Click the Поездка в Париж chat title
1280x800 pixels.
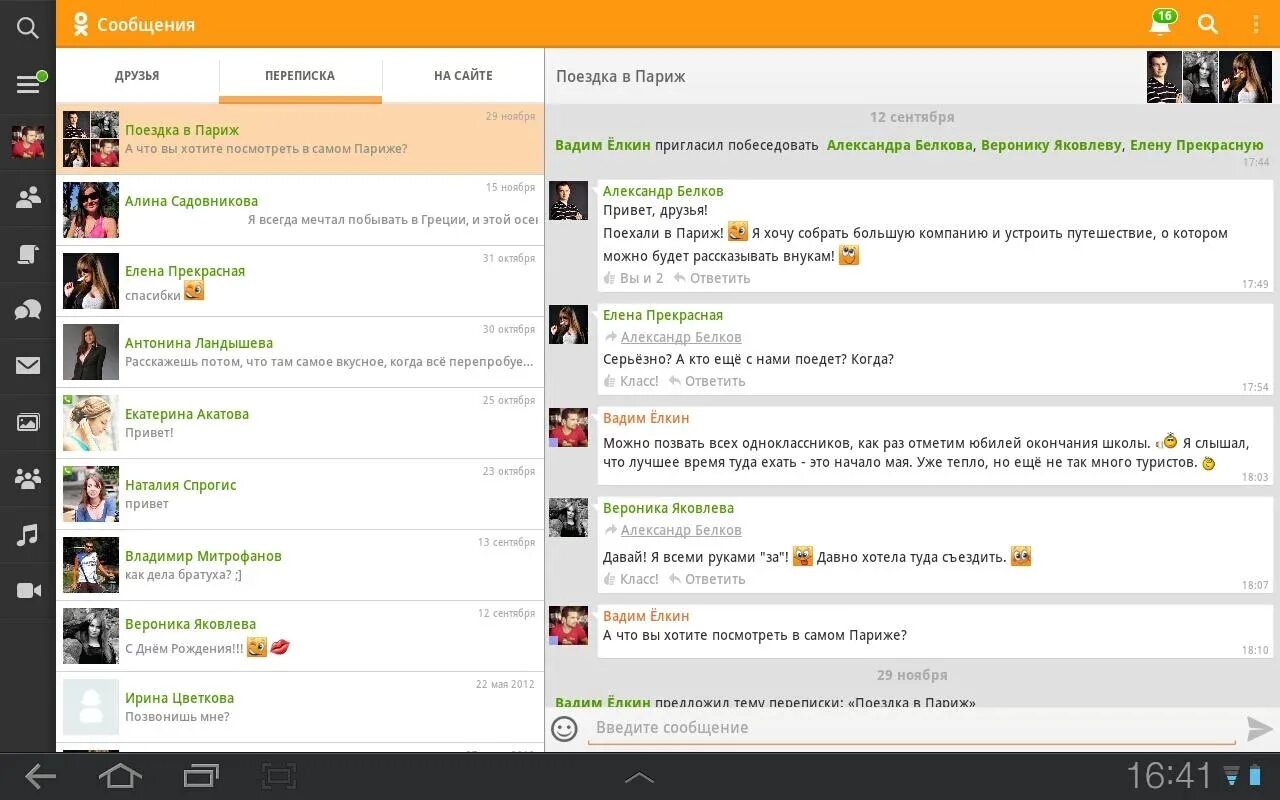tap(621, 77)
